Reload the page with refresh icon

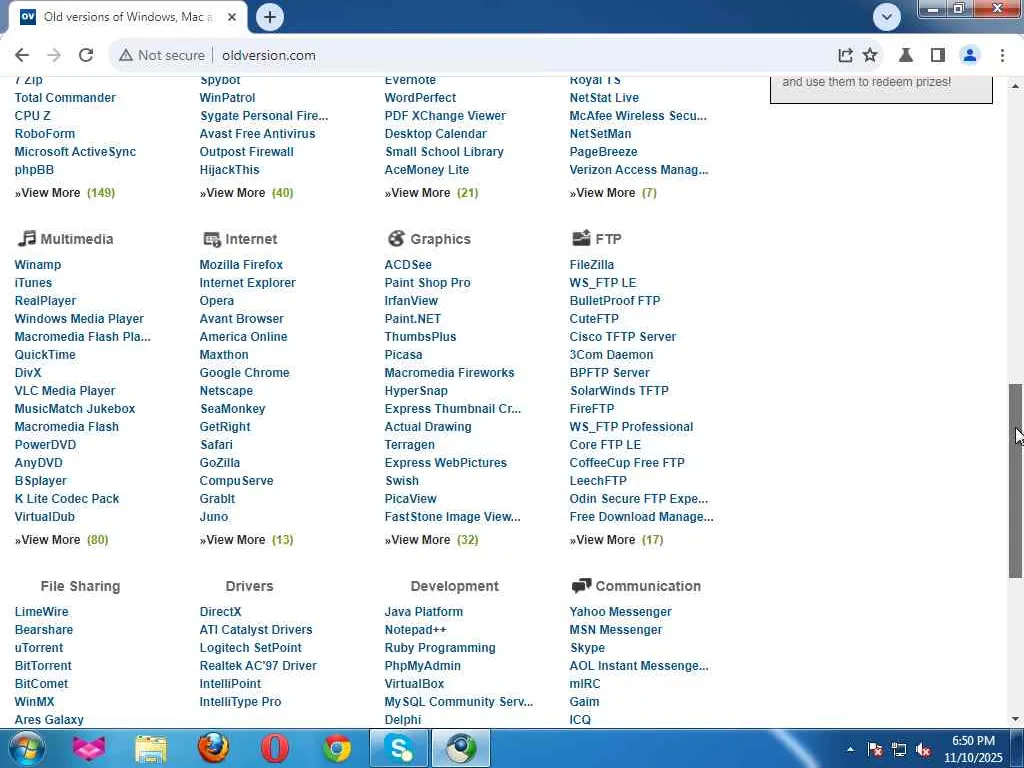click(x=86, y=56)
